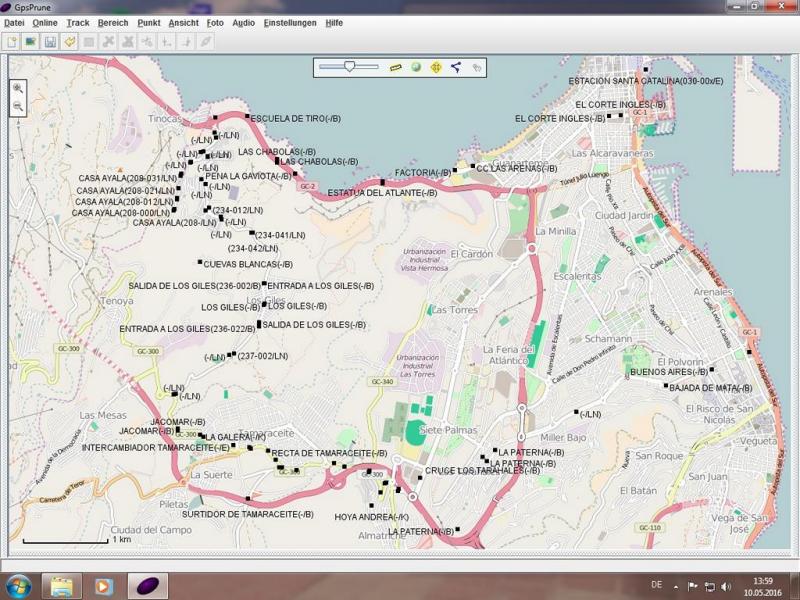Click the map transparency slider
The width and height of the screenshot is (800, 600).
pos(349,67)
